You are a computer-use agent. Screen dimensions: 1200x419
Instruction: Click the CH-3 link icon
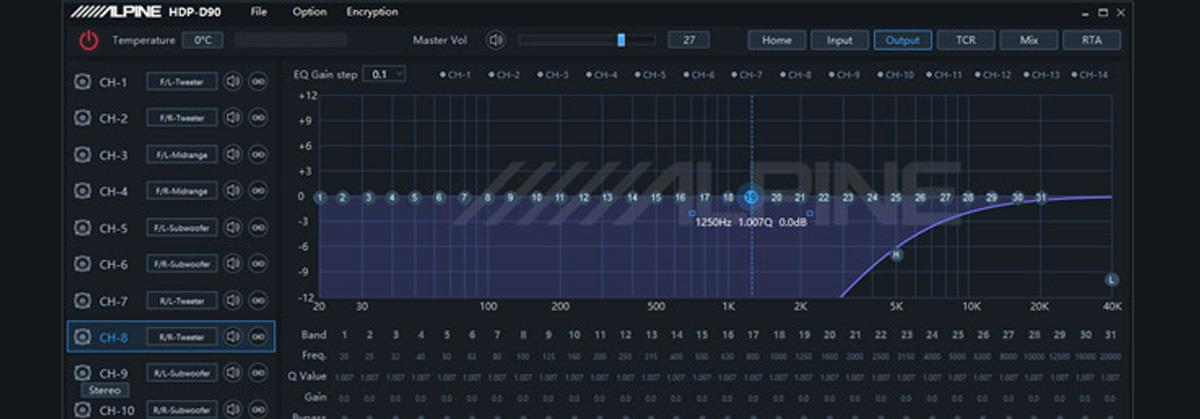click(x=258, y=155)
